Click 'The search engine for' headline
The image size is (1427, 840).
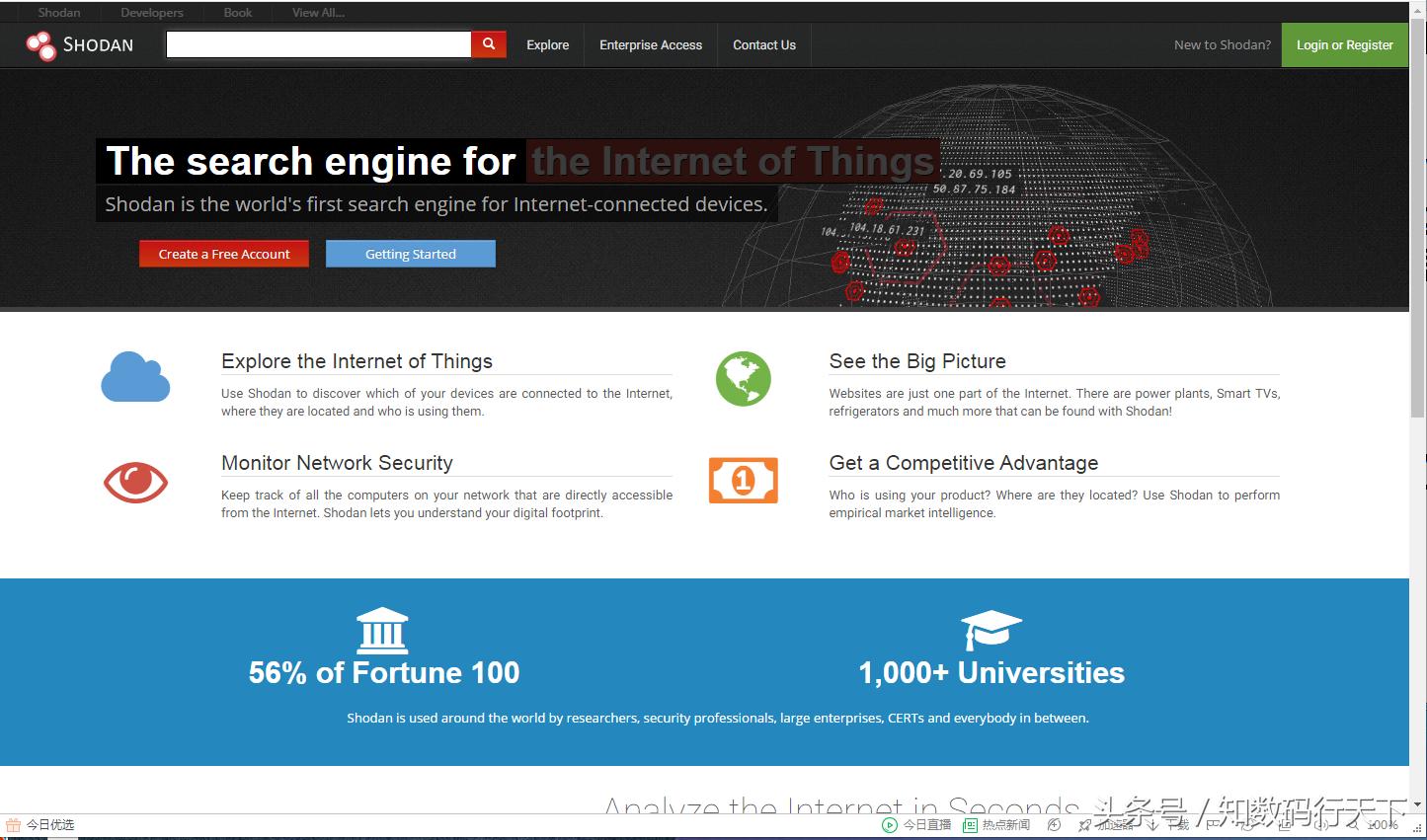point(311,161)
